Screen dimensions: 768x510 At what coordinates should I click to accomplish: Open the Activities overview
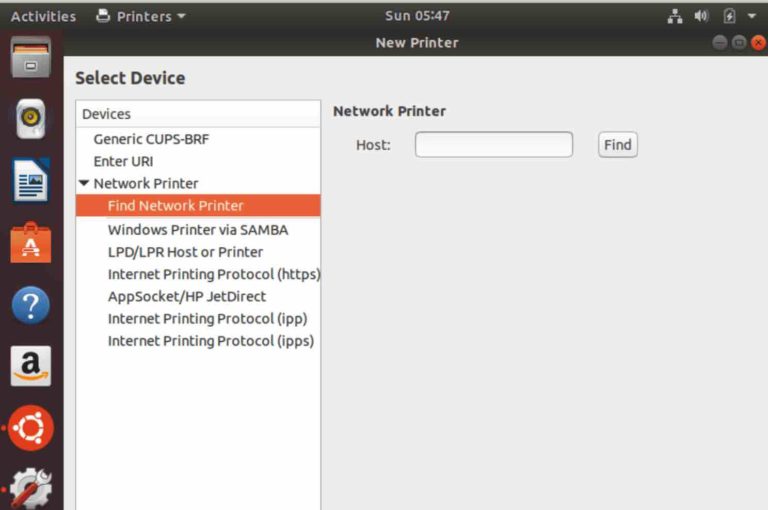pos(43,16)
